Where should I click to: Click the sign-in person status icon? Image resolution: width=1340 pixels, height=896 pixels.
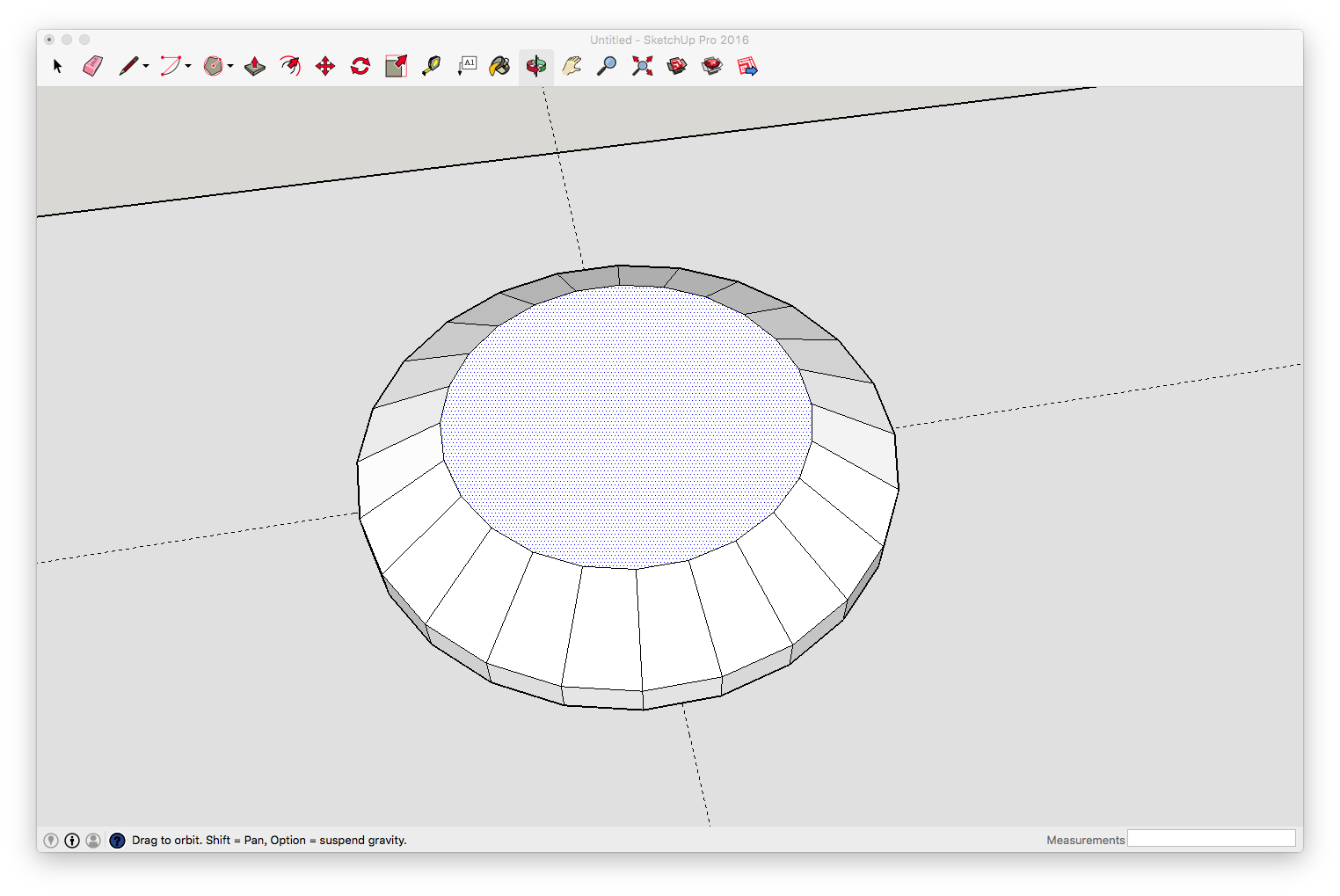click(93, 841)
